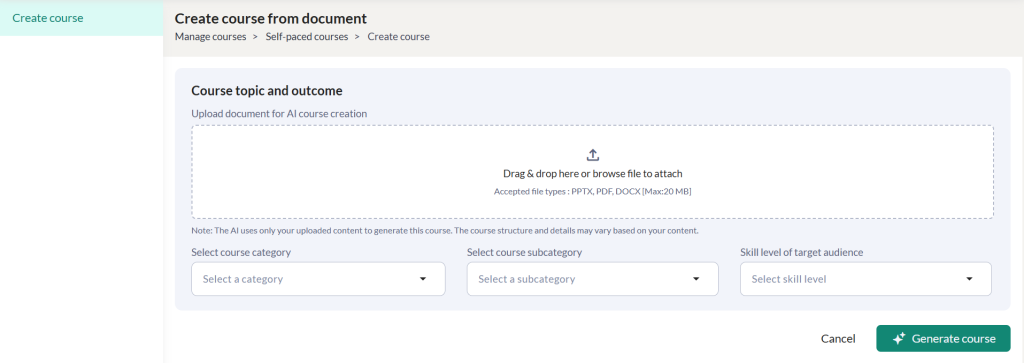Go to Manage courses breadcrumb

tap(210, 37)
